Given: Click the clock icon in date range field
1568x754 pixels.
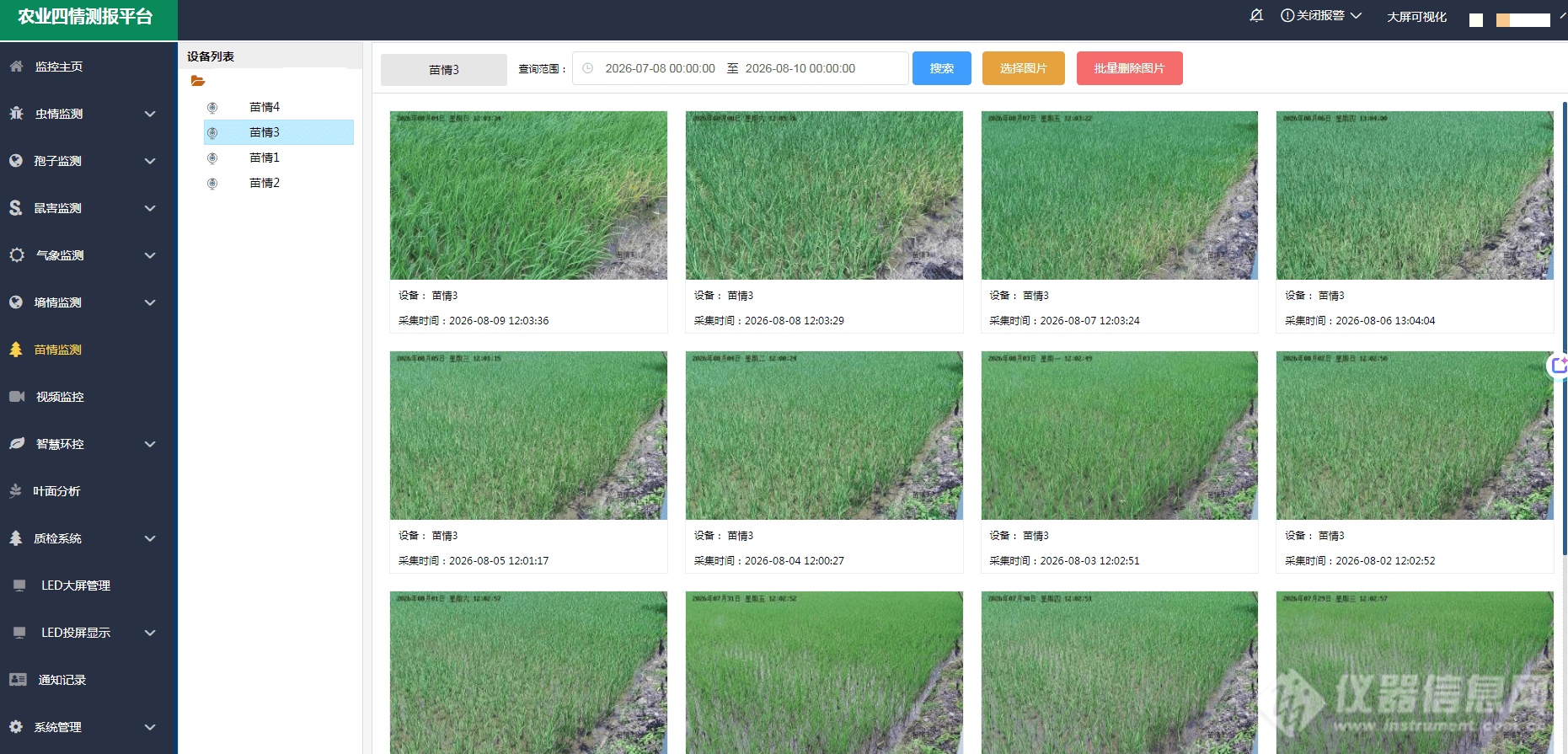Looking at the screenshot, I should [588, 68].
